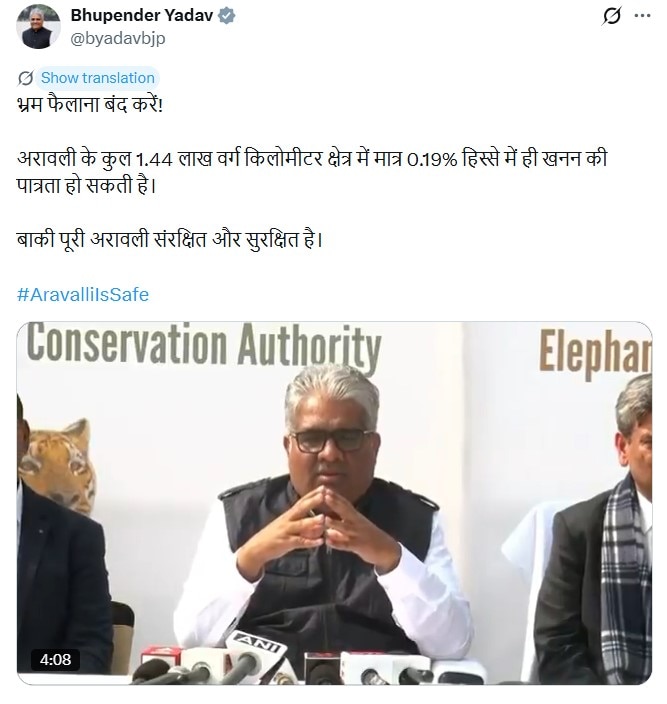Image resolution: width=667 pixels, height=704 pixels.
Task: Open Bhupender Yadav's profile avatar
Action: [x=38, y=26]
